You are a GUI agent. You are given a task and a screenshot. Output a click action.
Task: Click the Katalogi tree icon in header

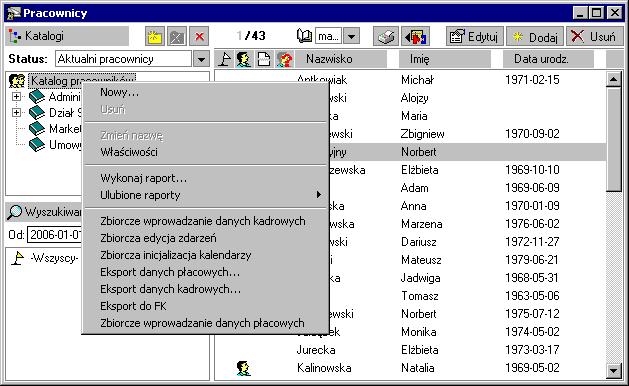(15, 36)
